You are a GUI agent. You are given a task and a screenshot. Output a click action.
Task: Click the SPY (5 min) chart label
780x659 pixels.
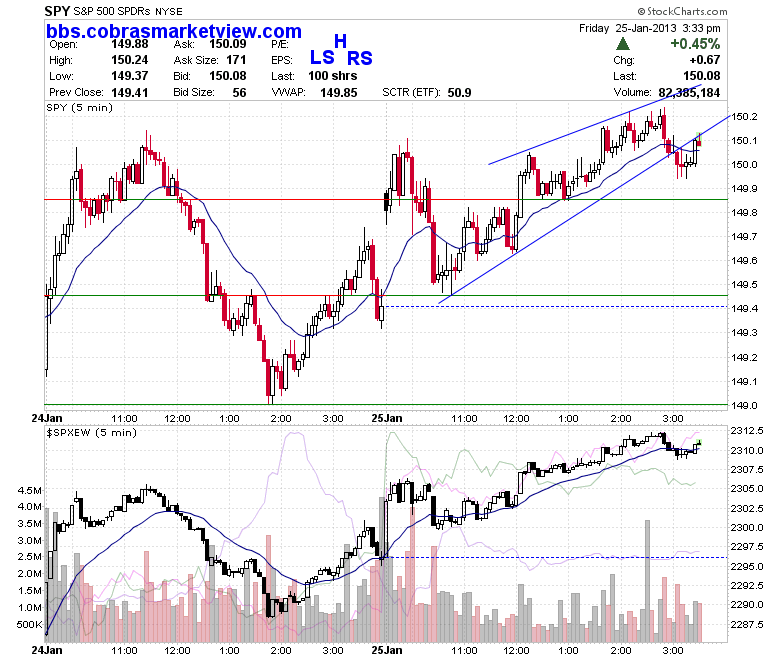coord(80,107)
